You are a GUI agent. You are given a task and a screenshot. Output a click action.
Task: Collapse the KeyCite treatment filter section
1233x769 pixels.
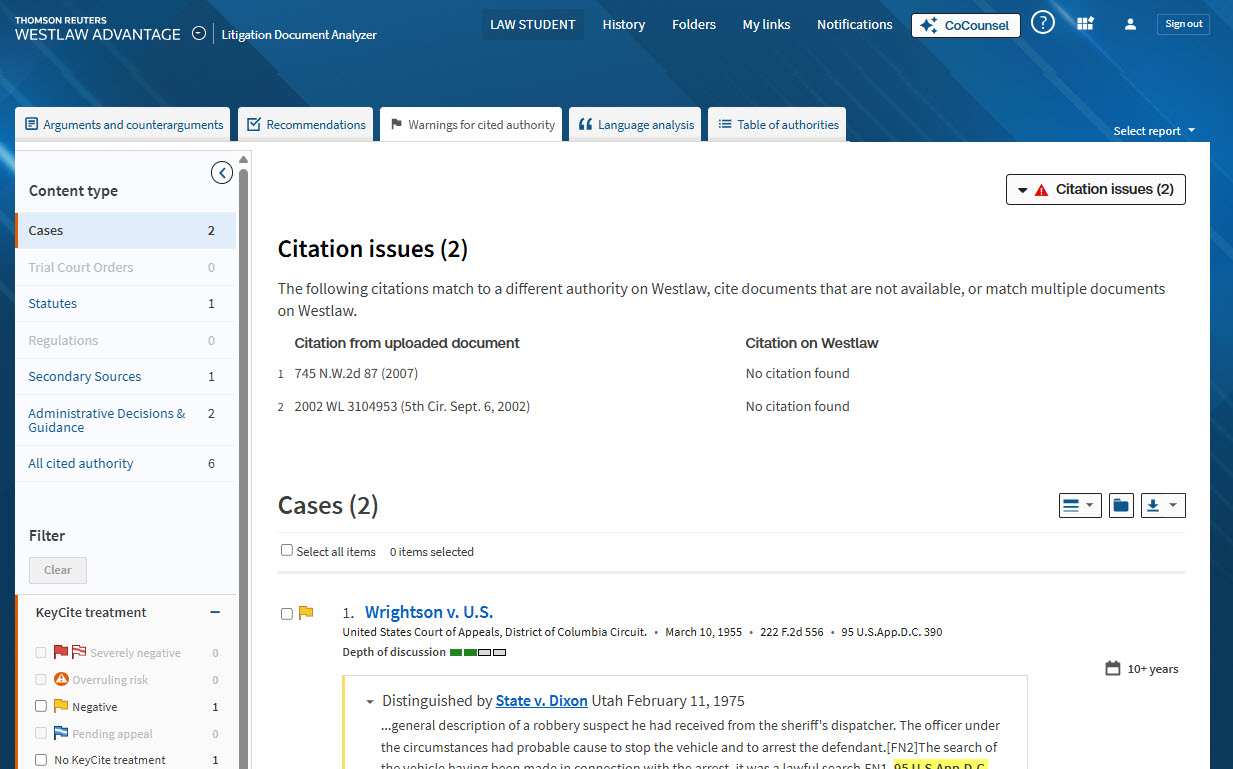[x=215, y=613]
